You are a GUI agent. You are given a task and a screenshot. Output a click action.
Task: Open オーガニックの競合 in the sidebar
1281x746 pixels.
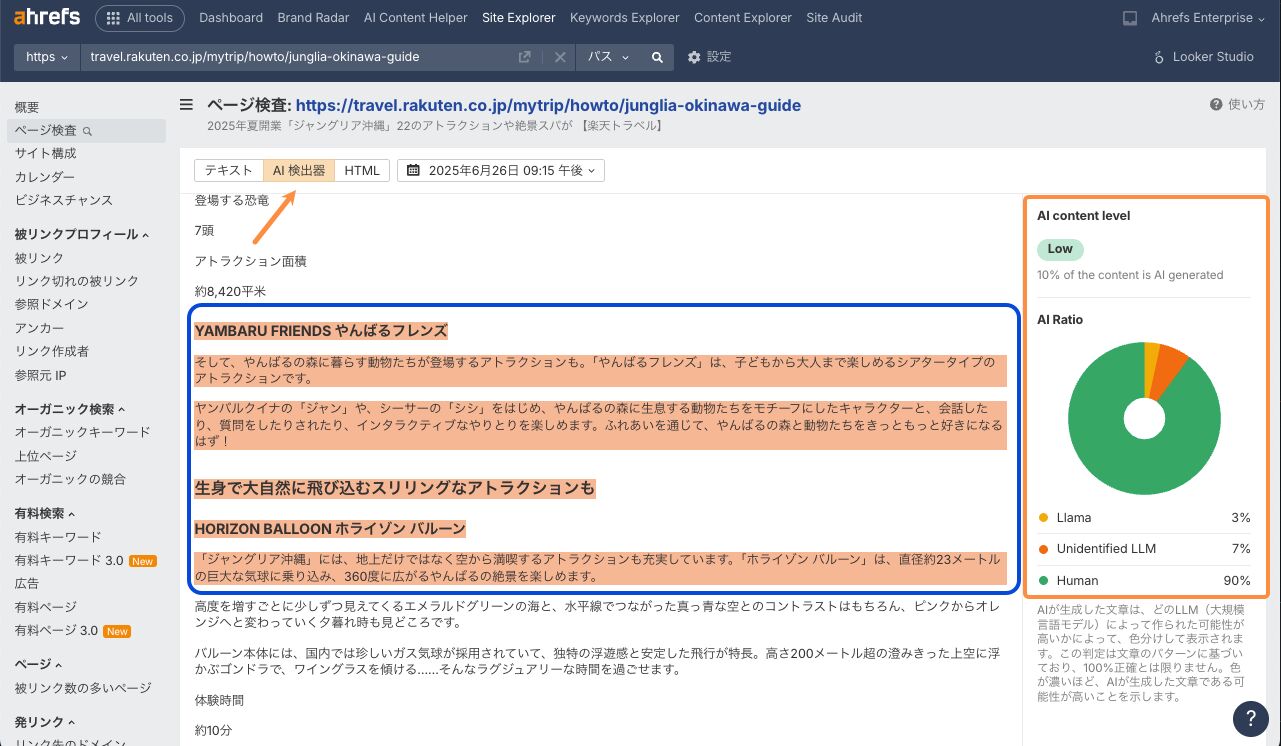click(71, 479)
